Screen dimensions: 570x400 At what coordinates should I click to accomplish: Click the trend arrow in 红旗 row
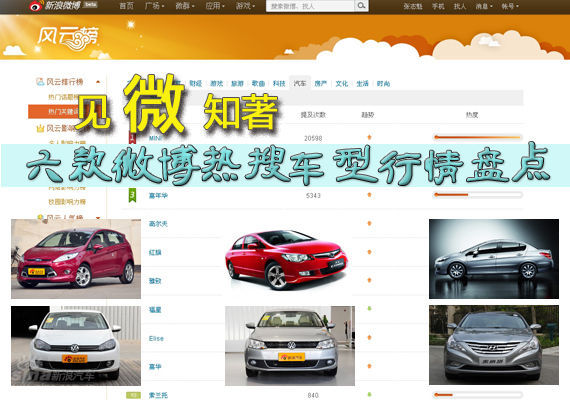tap(369, 252)
